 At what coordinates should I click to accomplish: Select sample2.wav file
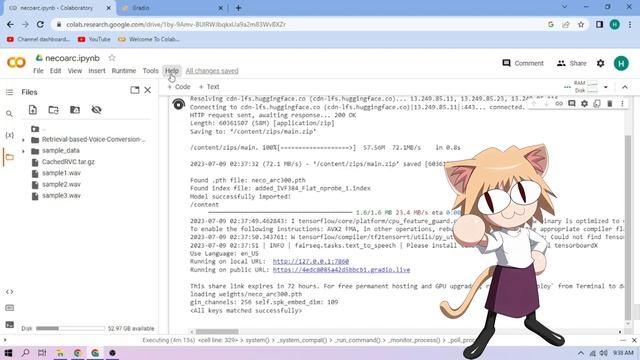pos(61,184)
